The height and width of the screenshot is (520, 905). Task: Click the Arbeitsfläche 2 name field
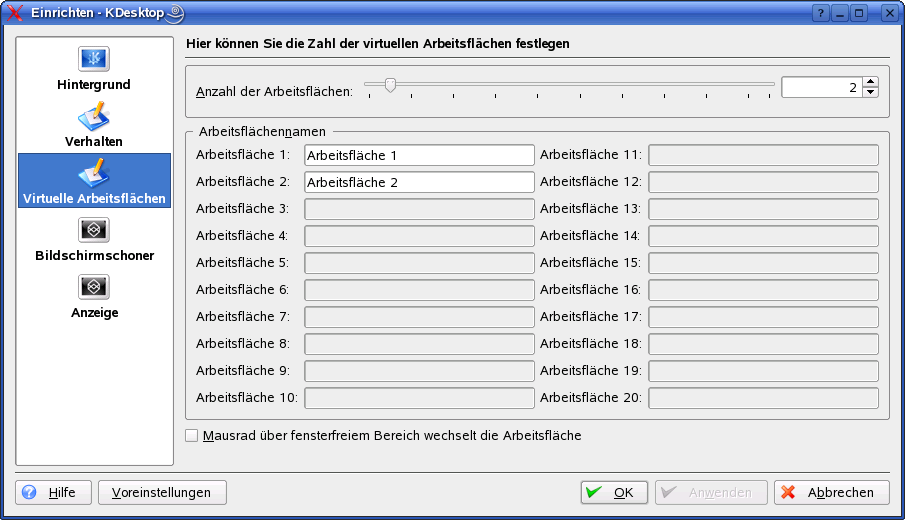(418, 182)
